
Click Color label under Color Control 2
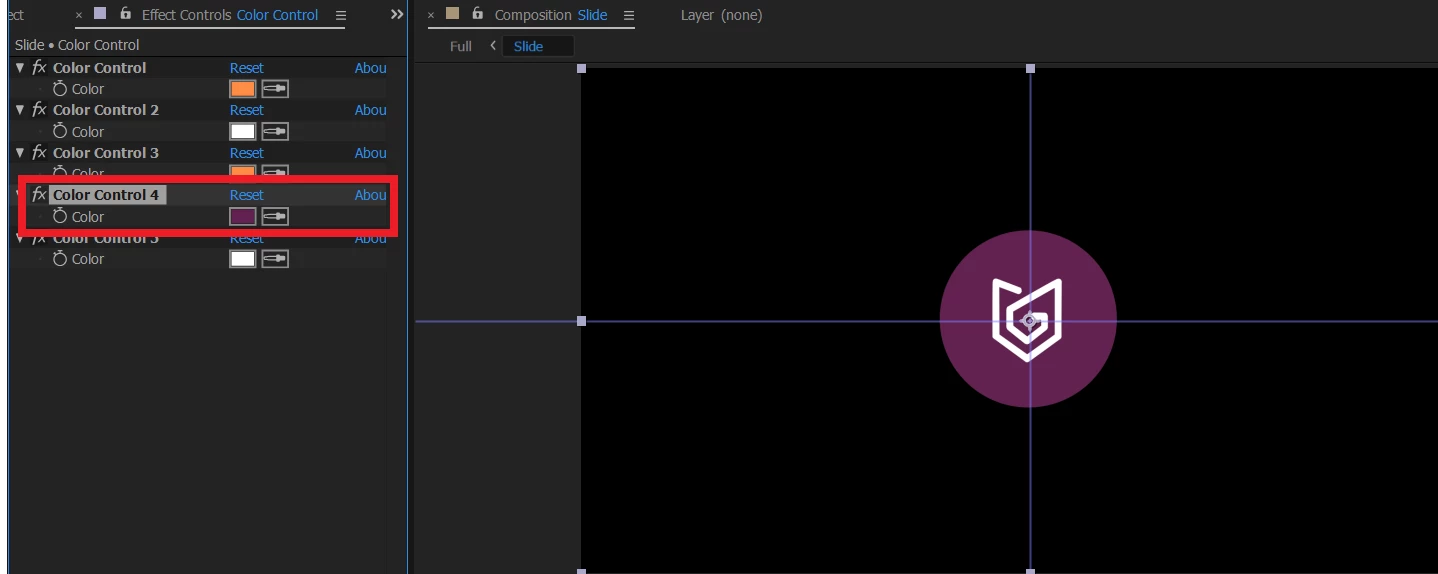click(88, 131)
